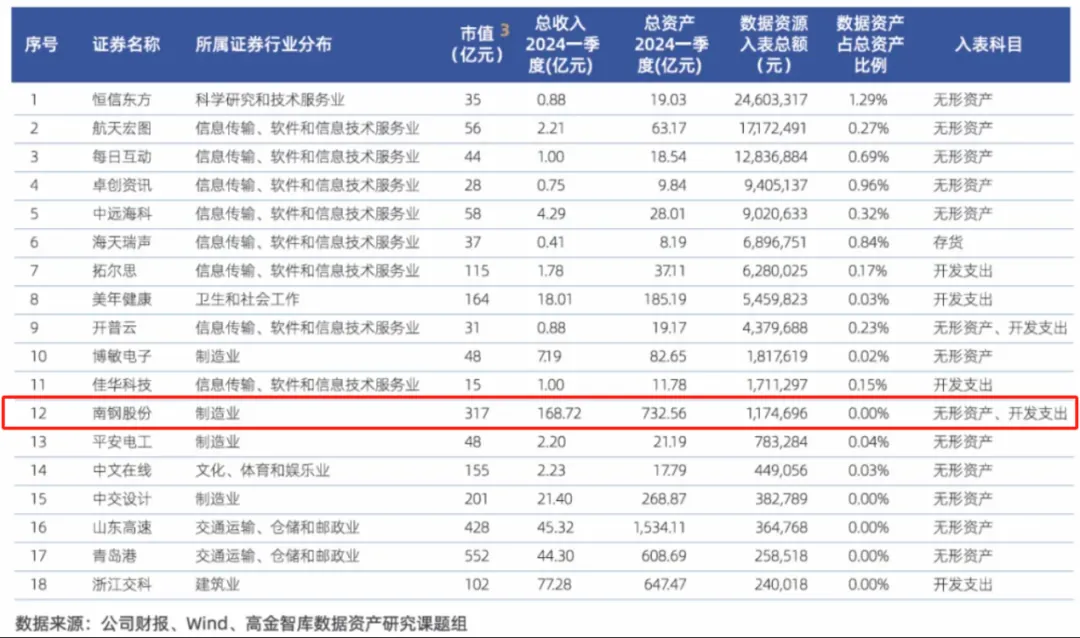Select the company name 拓尔思
The image size is (1080, 638).
[x=114, y=271]
